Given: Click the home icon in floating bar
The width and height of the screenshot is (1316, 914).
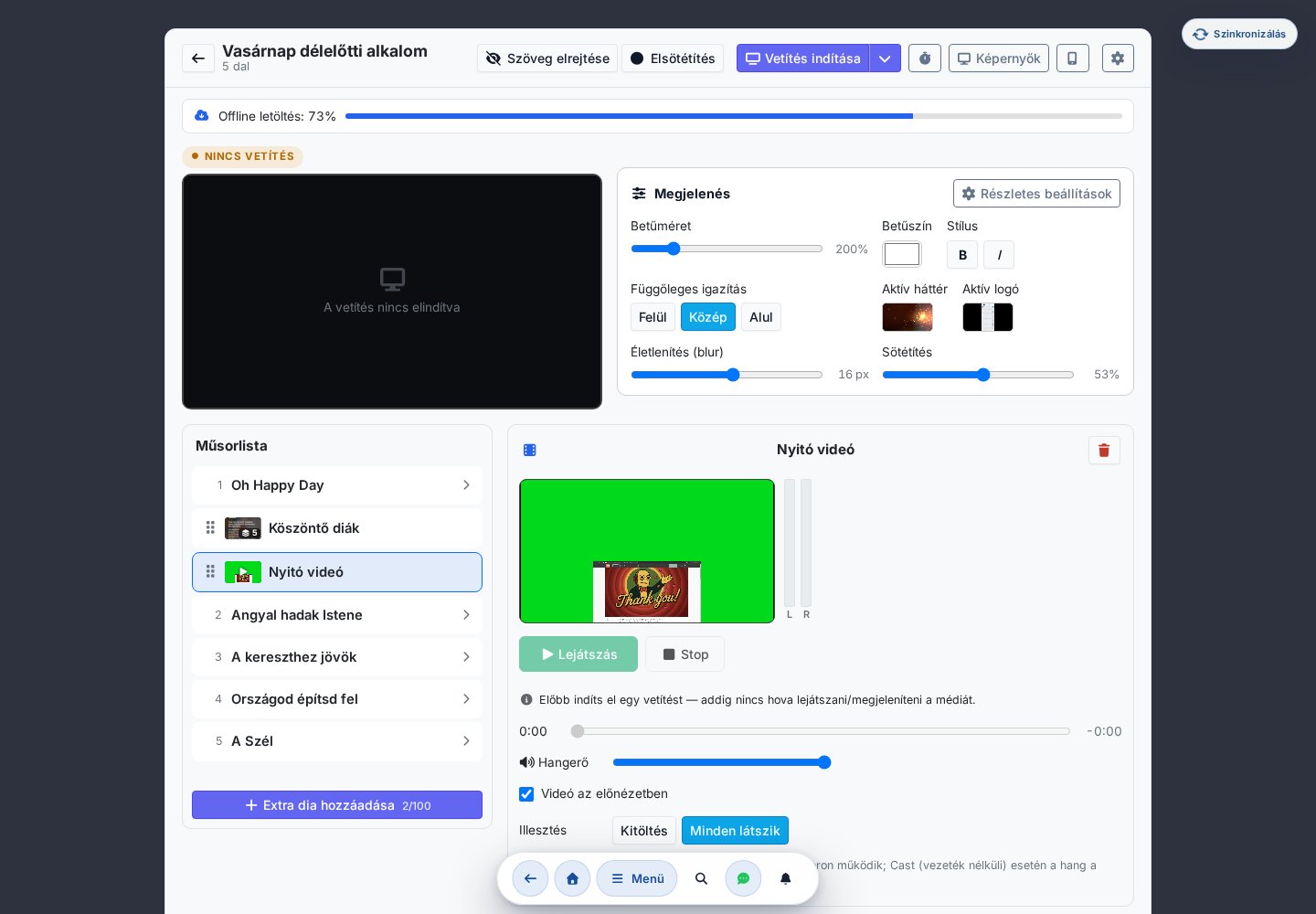Looking at the screenshot, I should 572,878.
